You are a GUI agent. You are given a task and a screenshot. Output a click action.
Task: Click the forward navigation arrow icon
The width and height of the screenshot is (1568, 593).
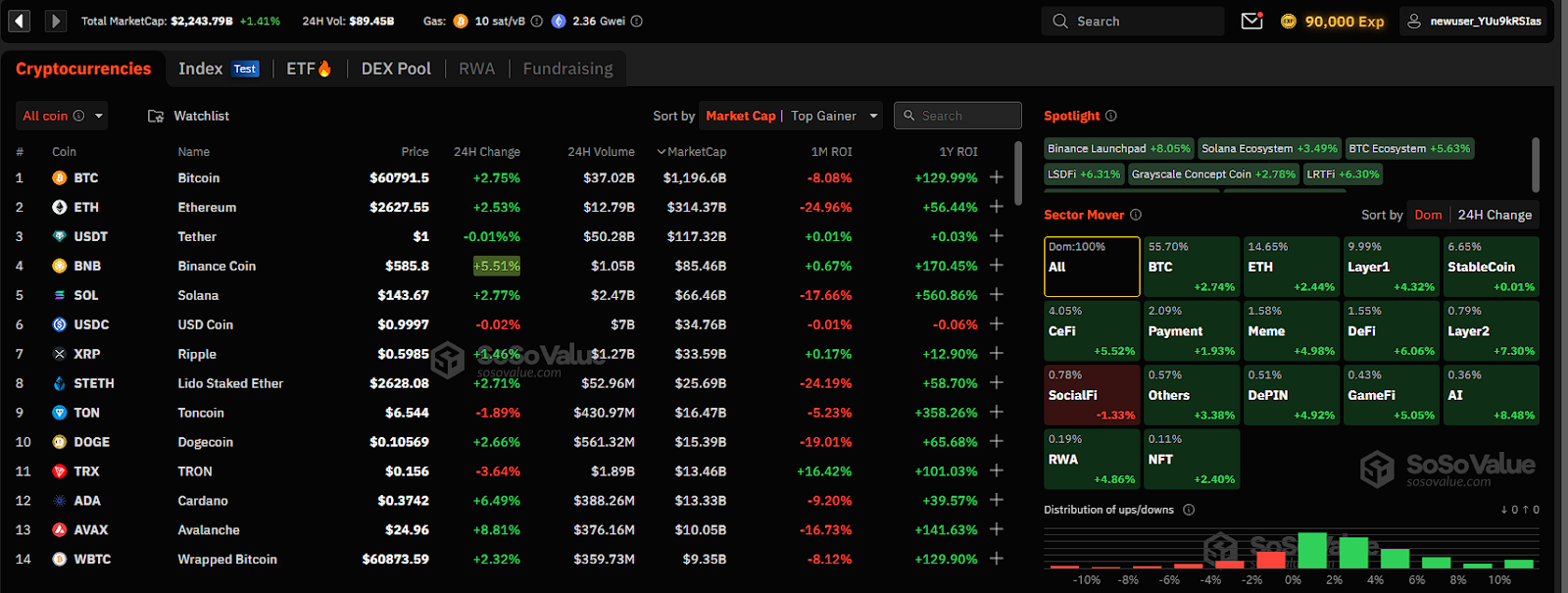[x=55, y=21]
